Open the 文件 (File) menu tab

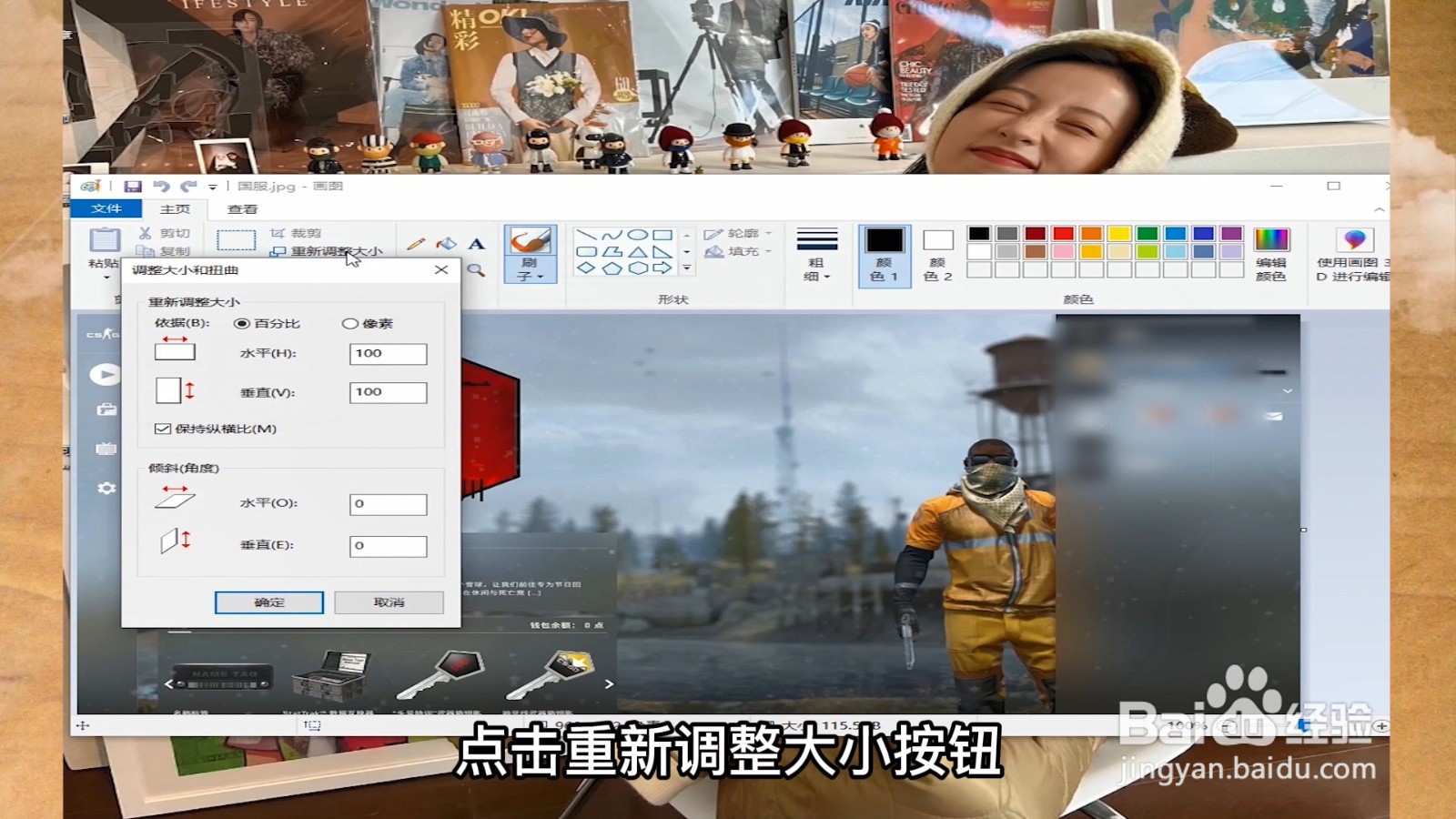point(106,208)
